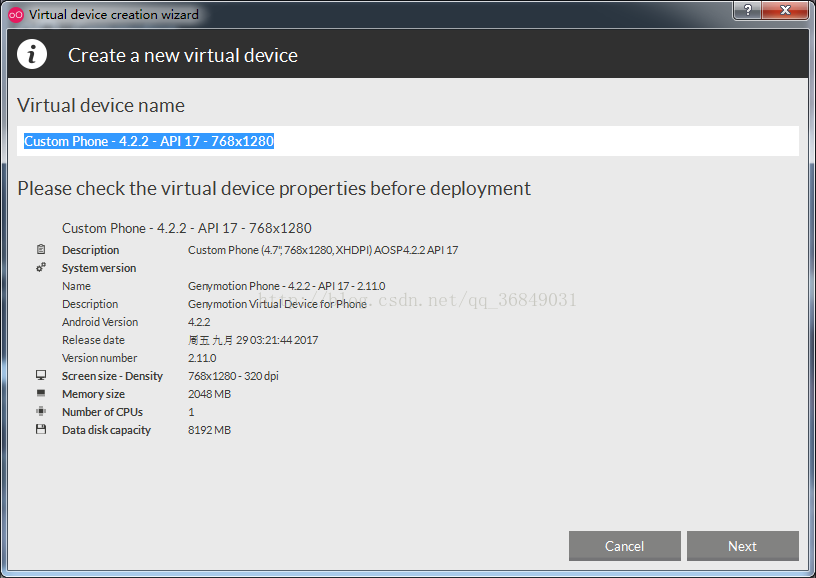Image resolution: width=816 pixels, height=578 pixels.
Task: Click the floppy disk icon beside Data disk capacity
Action: (x=41, y=429)
